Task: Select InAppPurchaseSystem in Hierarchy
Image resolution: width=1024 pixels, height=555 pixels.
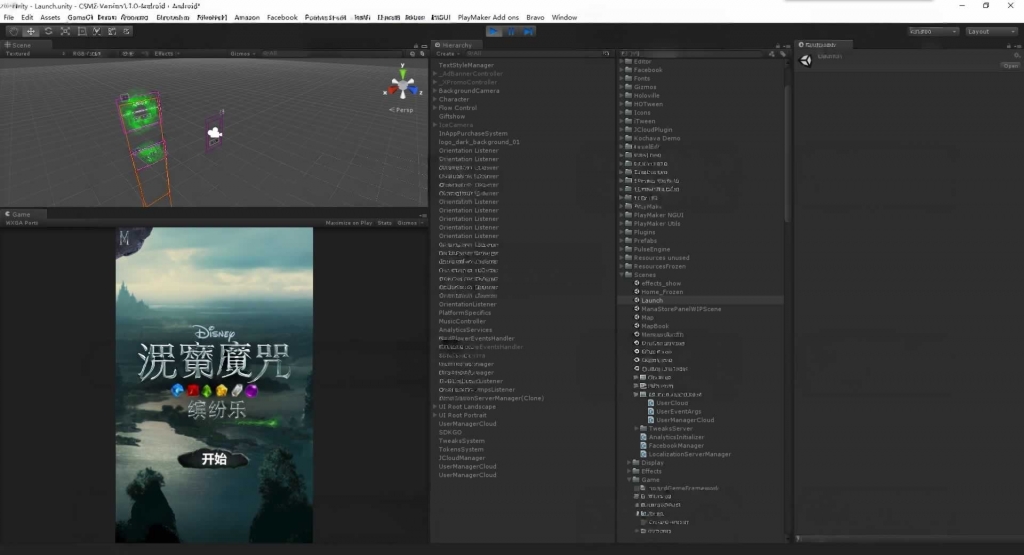Action: point(473,133)
